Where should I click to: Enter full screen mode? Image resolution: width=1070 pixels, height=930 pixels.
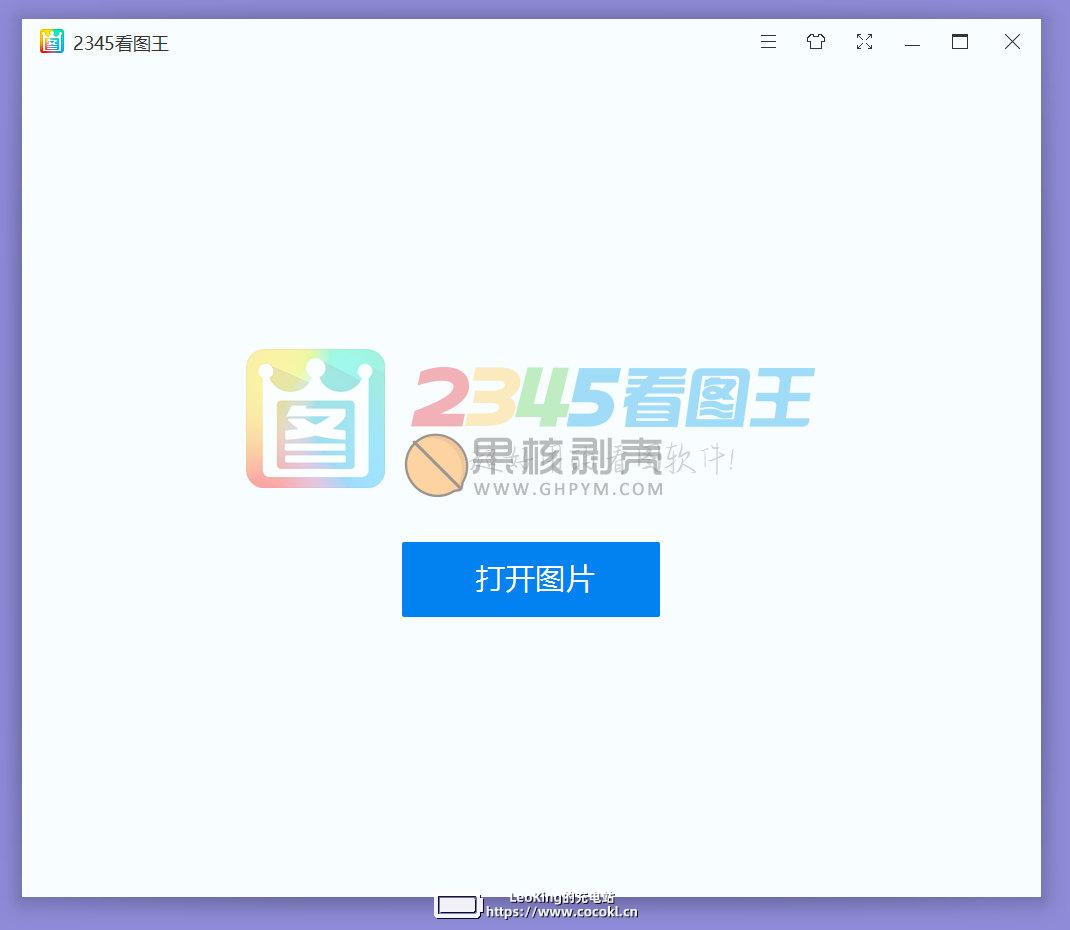[865, 42]
